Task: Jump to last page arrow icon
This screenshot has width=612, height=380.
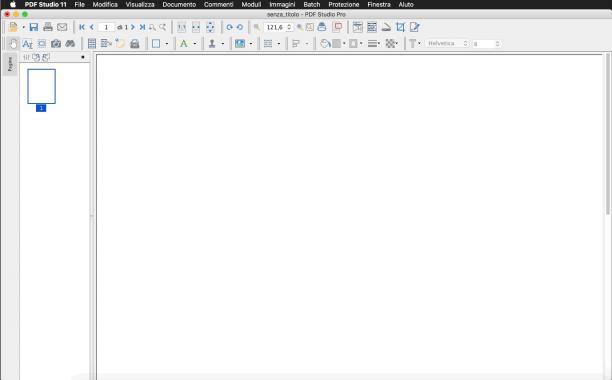Action: pyautogui.click(x=142, y=27)
